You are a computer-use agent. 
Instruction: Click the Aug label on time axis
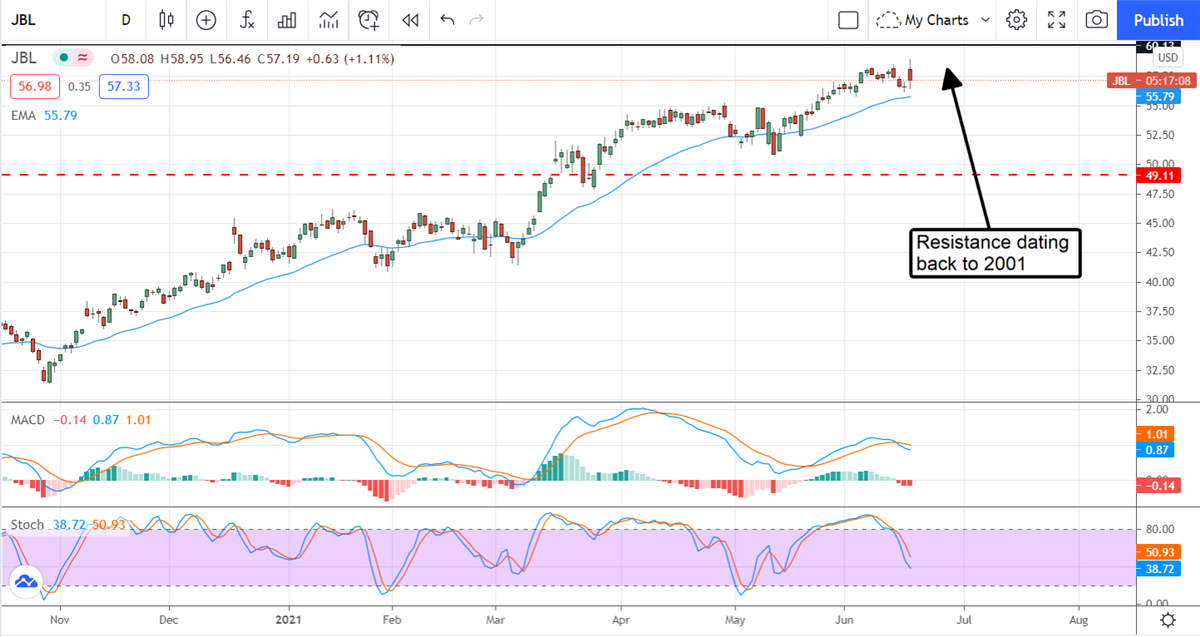(1078, 620)
